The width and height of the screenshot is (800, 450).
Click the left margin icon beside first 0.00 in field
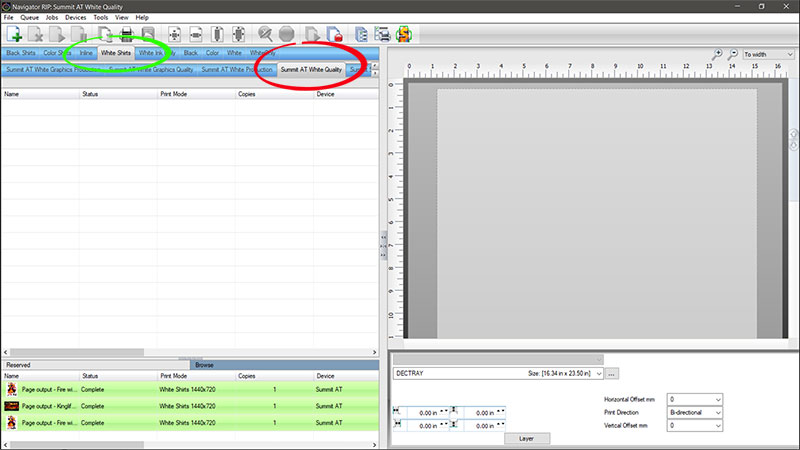[396, 411]
